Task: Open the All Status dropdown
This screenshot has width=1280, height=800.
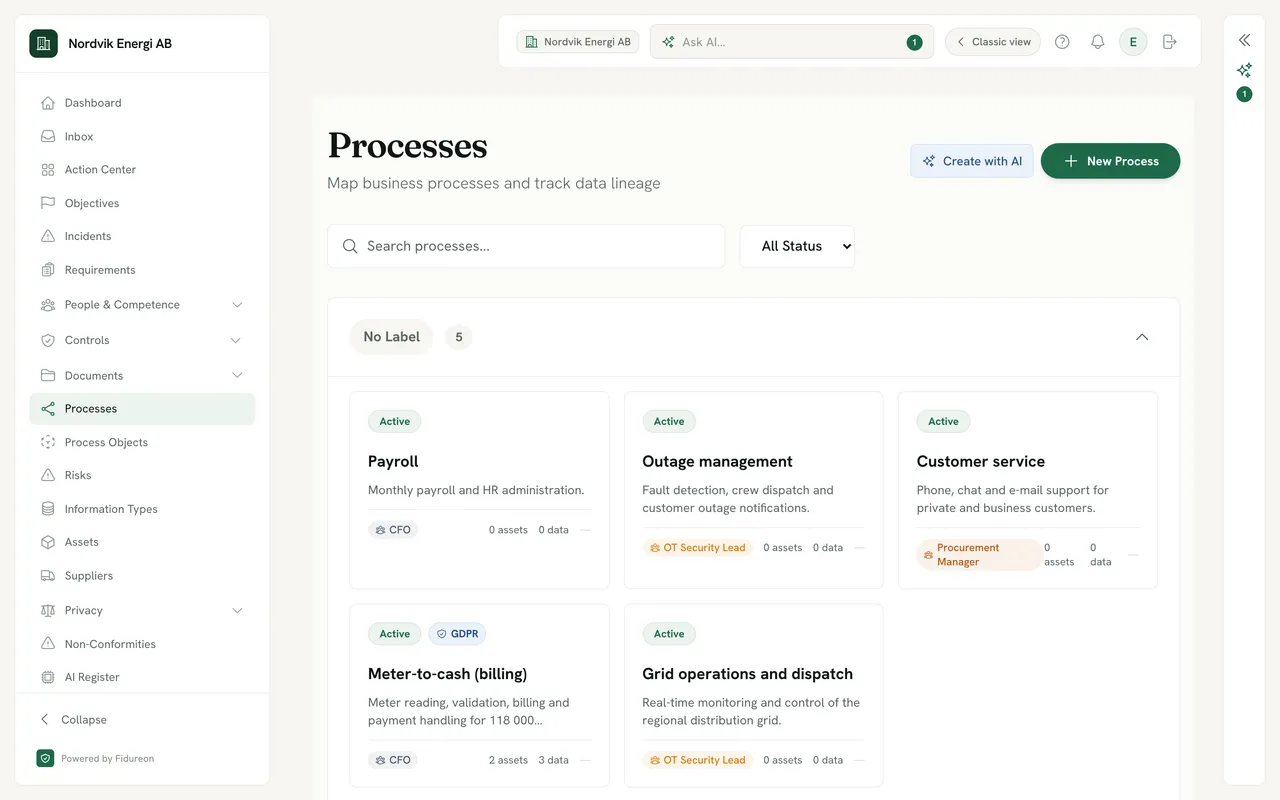Action: [x=797, y=246]
